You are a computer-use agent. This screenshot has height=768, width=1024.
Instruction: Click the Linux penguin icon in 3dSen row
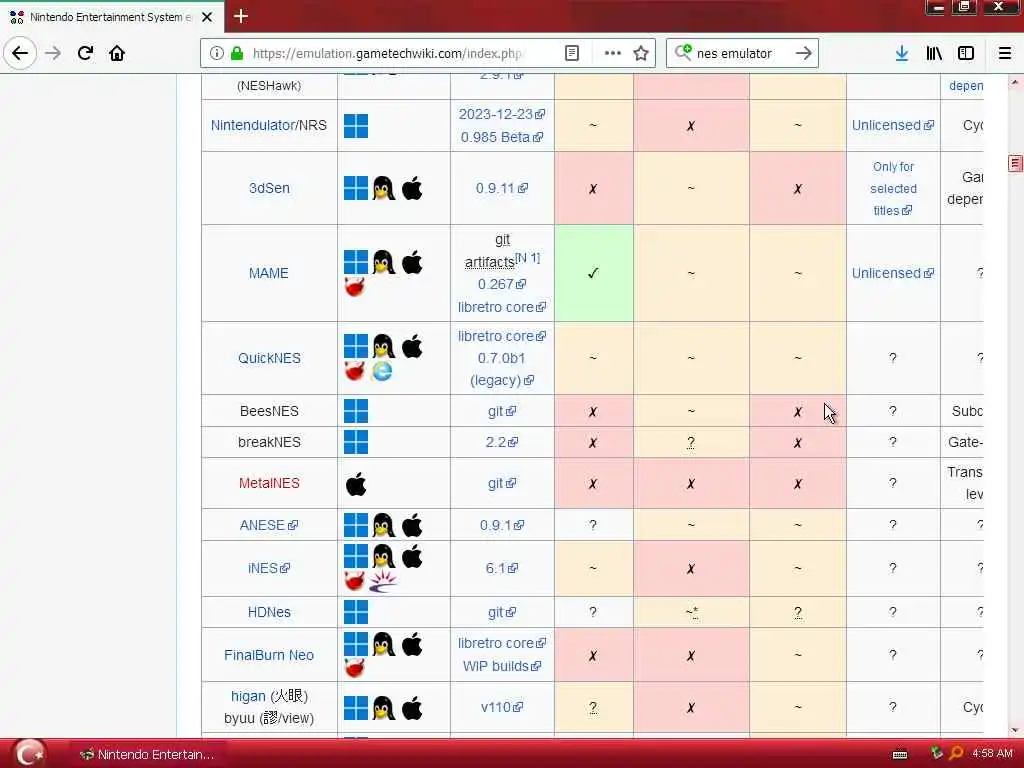coord(384,188)
